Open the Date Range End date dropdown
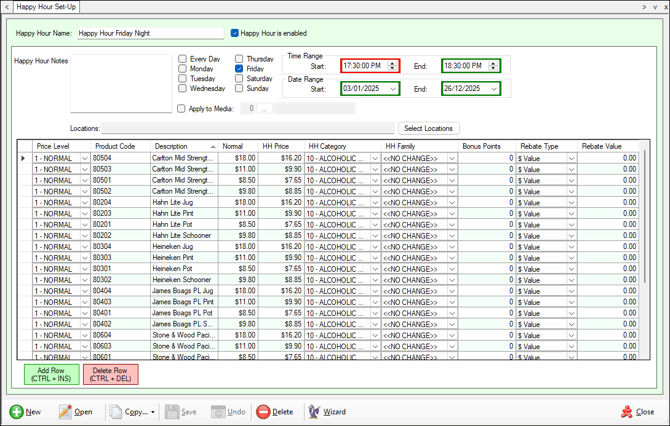 point(494,89)
